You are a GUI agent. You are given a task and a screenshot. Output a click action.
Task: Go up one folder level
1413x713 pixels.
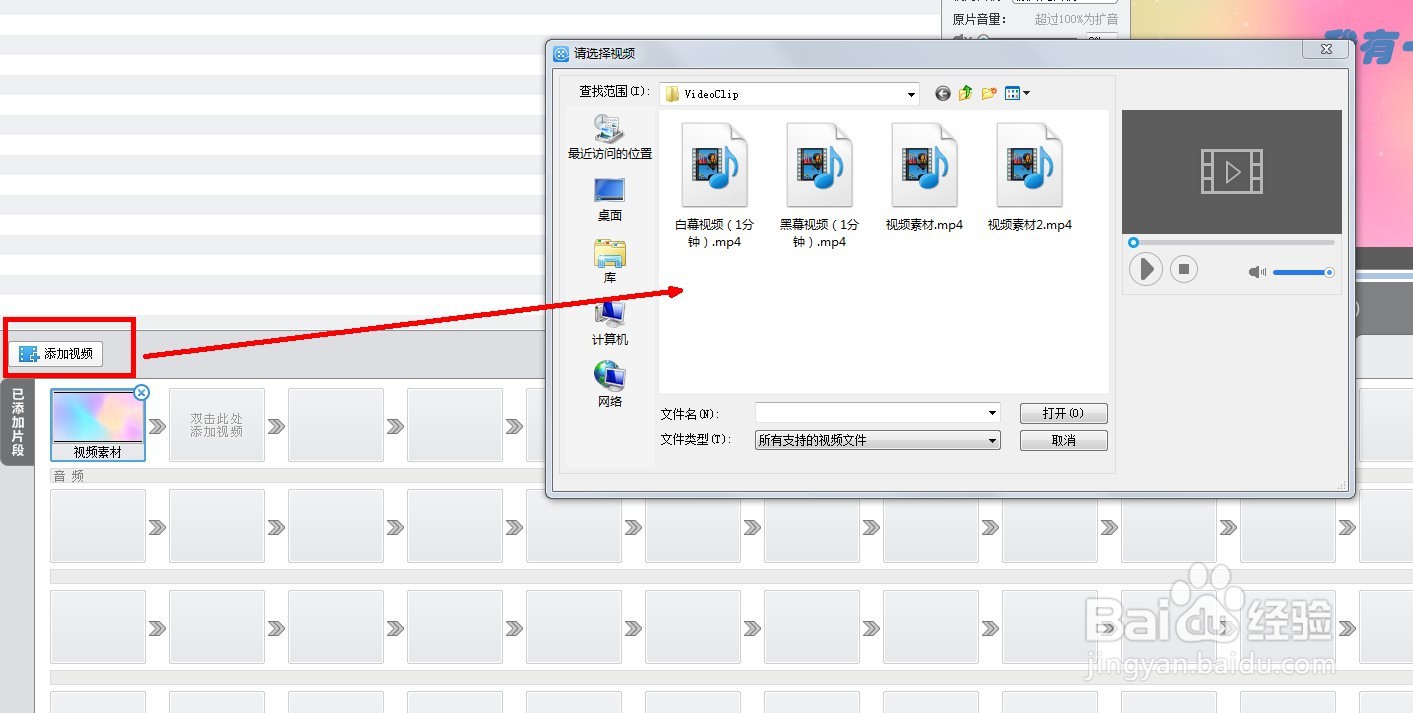click(x=965, y=93)
